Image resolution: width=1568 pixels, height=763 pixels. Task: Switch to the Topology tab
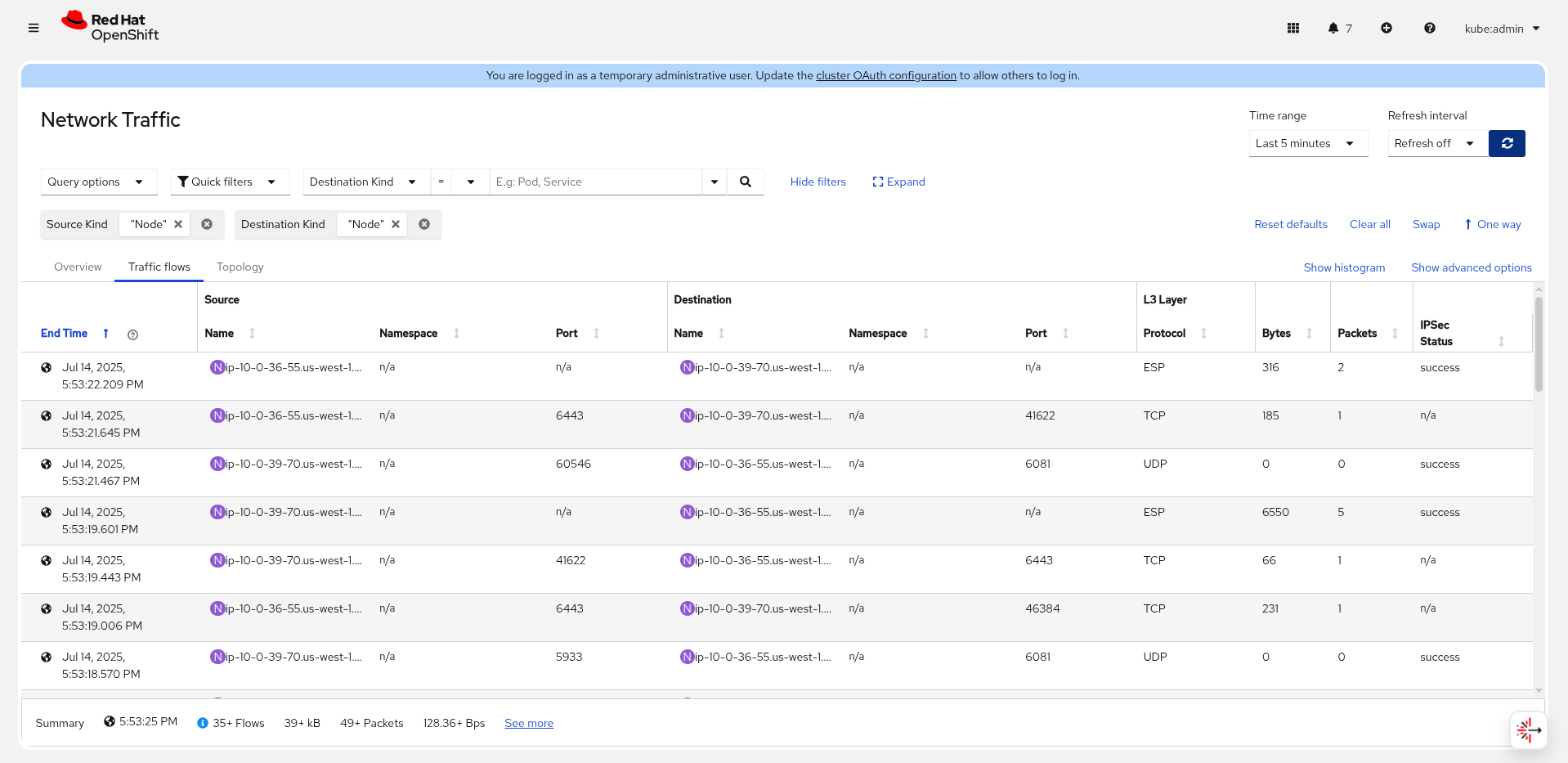240,267
